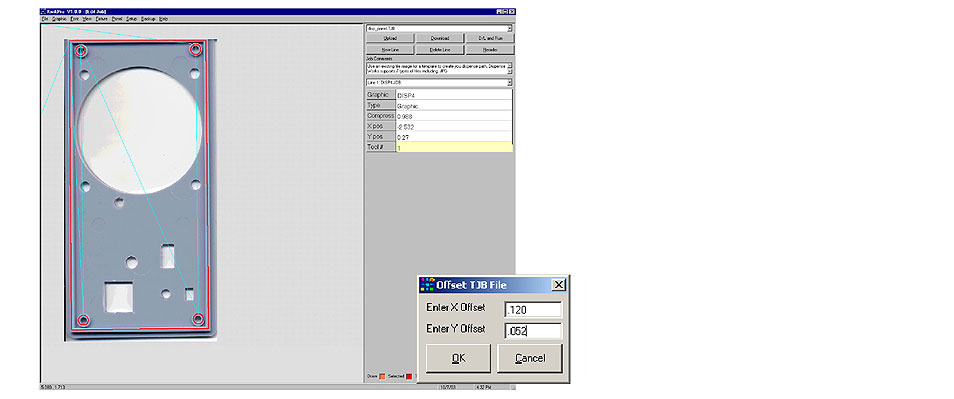Open the File menu
Screen dimensions: 954x399
tap(44, 19)
